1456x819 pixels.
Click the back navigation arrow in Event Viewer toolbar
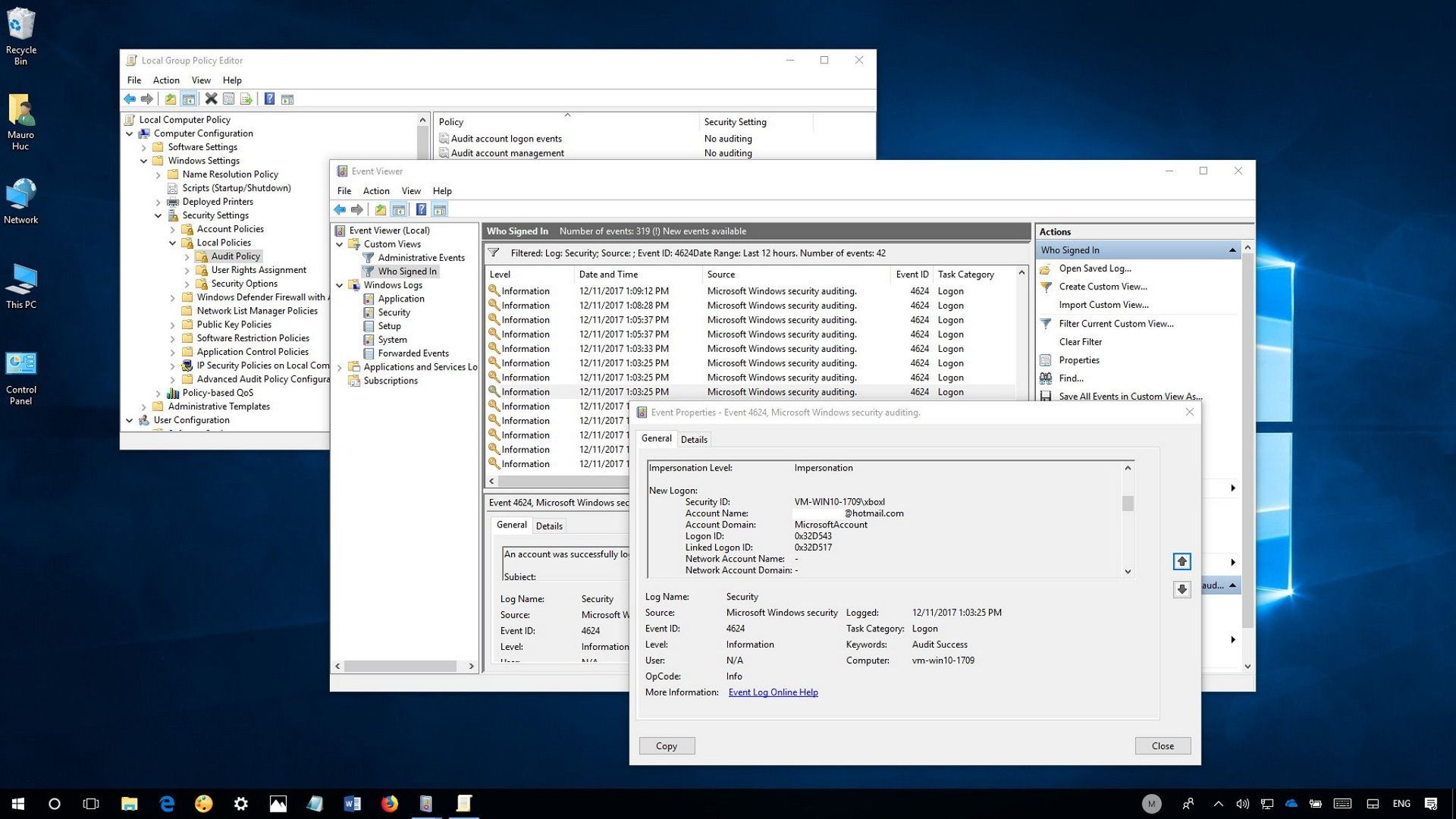point(340,209)
